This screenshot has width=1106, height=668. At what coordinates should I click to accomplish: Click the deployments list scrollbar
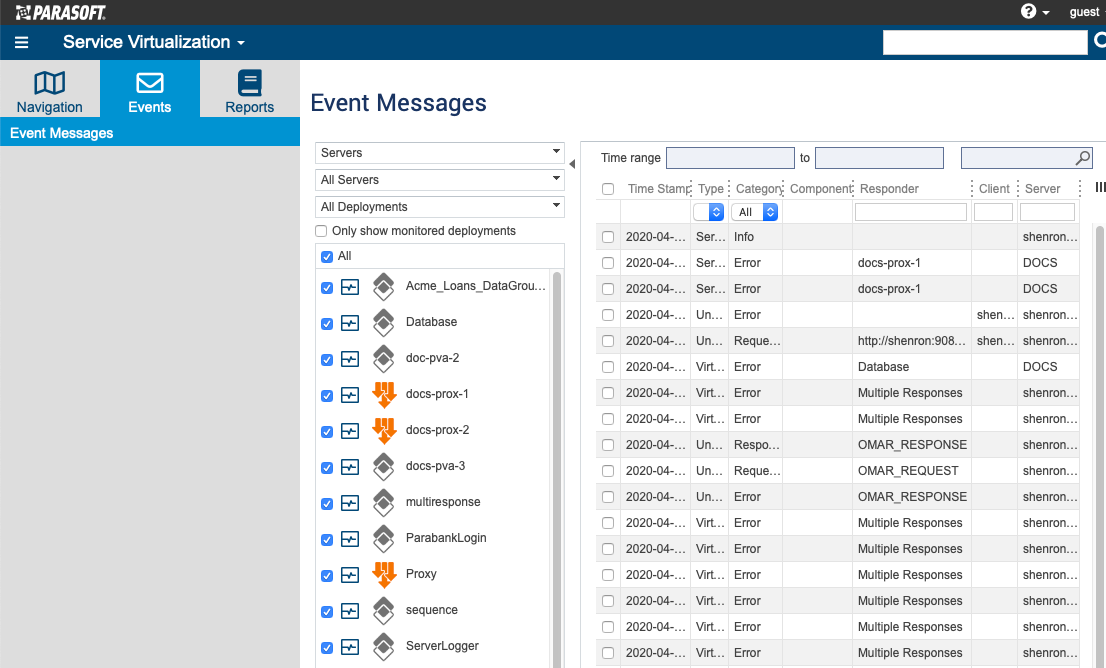point(557,469)
